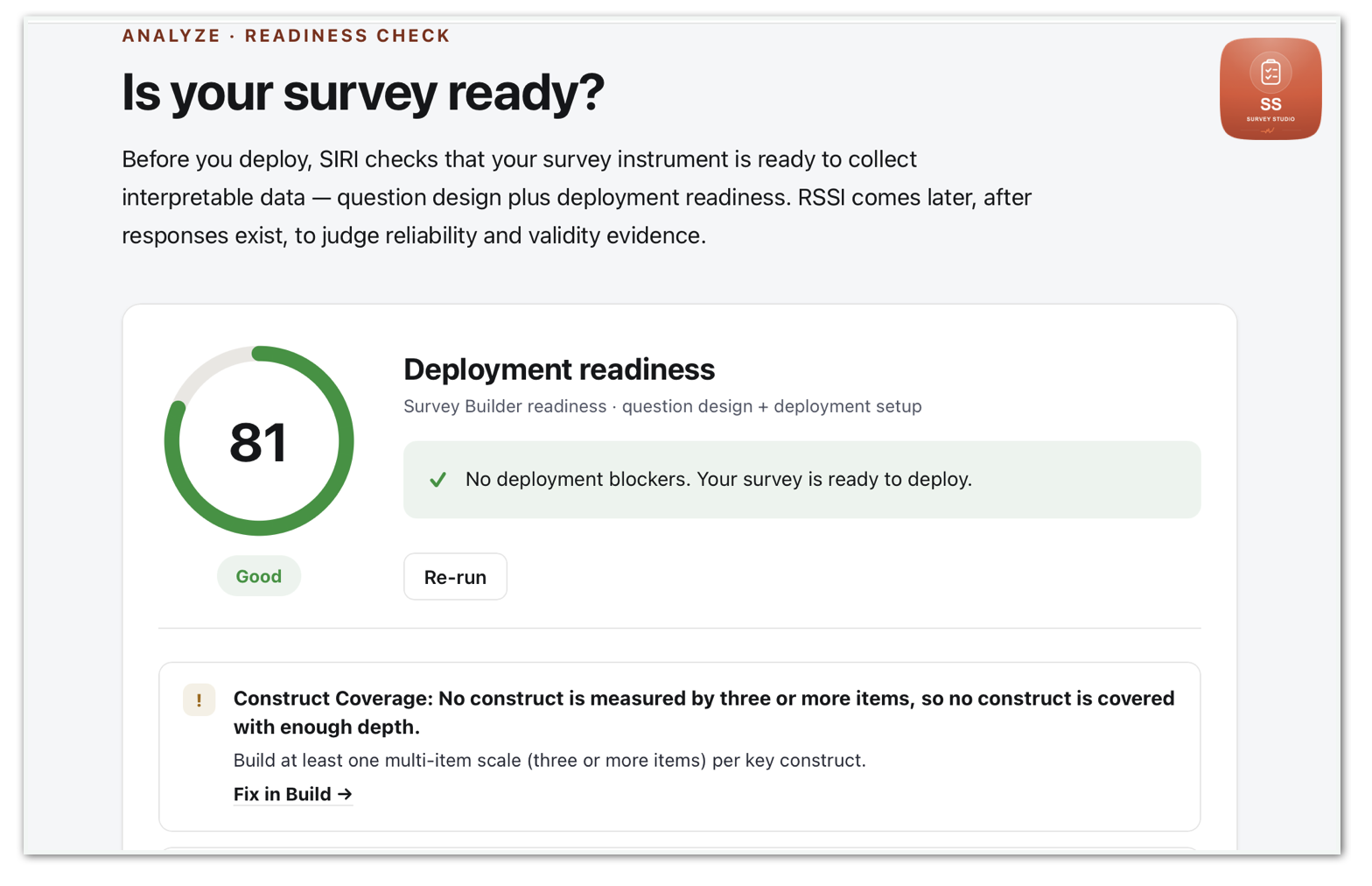Screen dimensions: 1372x886
Task: Click the Analyze · Readiness Check breadcrumb
Action: click(285, 36)
